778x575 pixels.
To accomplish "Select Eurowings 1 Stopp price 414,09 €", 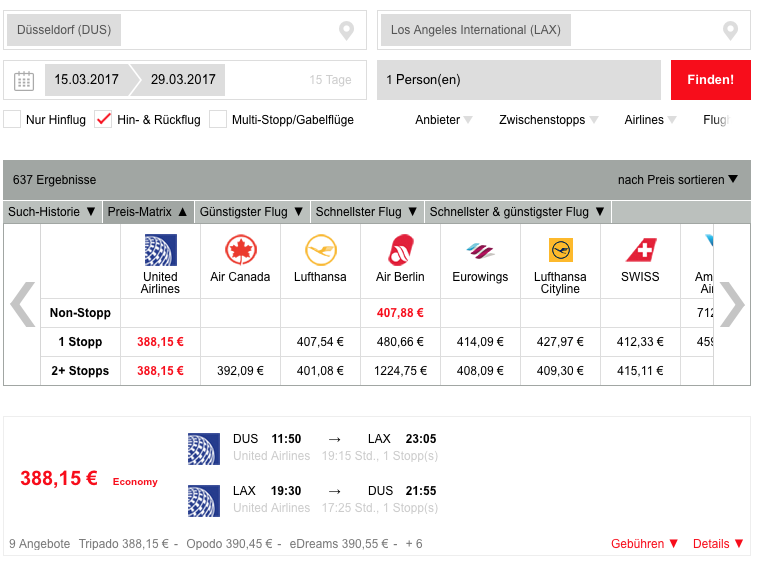I will pos(480,342).
